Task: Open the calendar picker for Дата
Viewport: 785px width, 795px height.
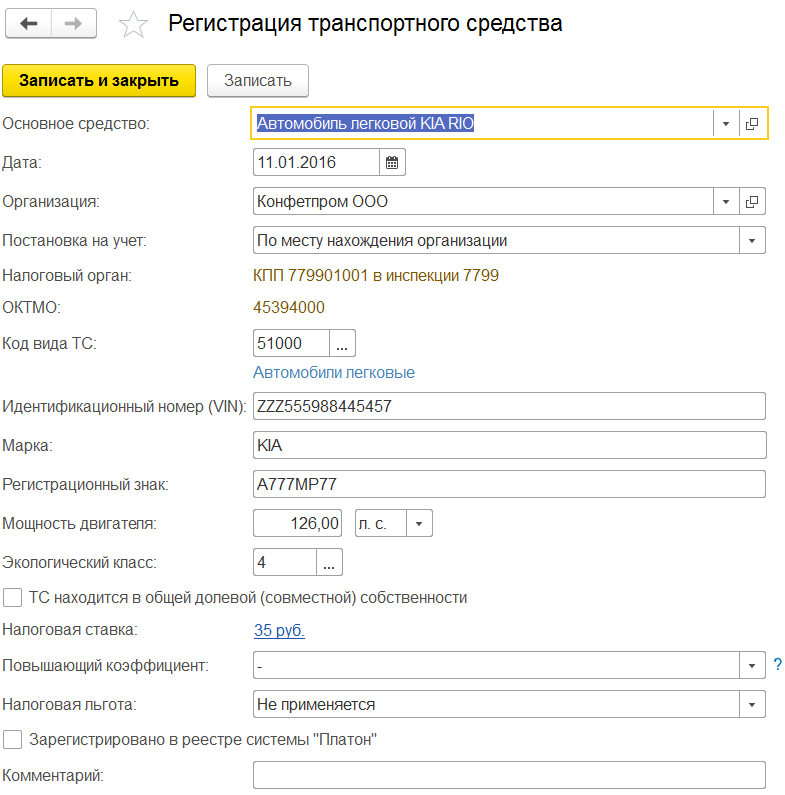Action: tap(392, 162)
